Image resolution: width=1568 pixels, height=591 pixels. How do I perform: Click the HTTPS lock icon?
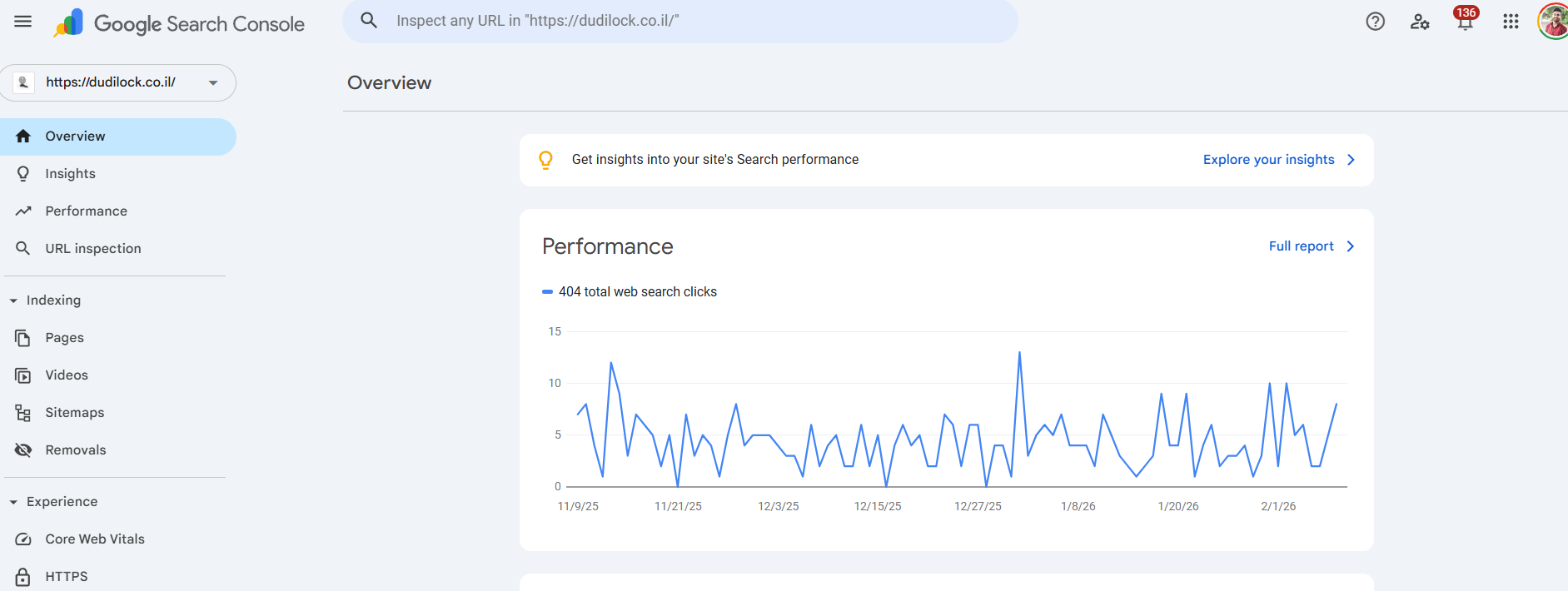(23, 576)
